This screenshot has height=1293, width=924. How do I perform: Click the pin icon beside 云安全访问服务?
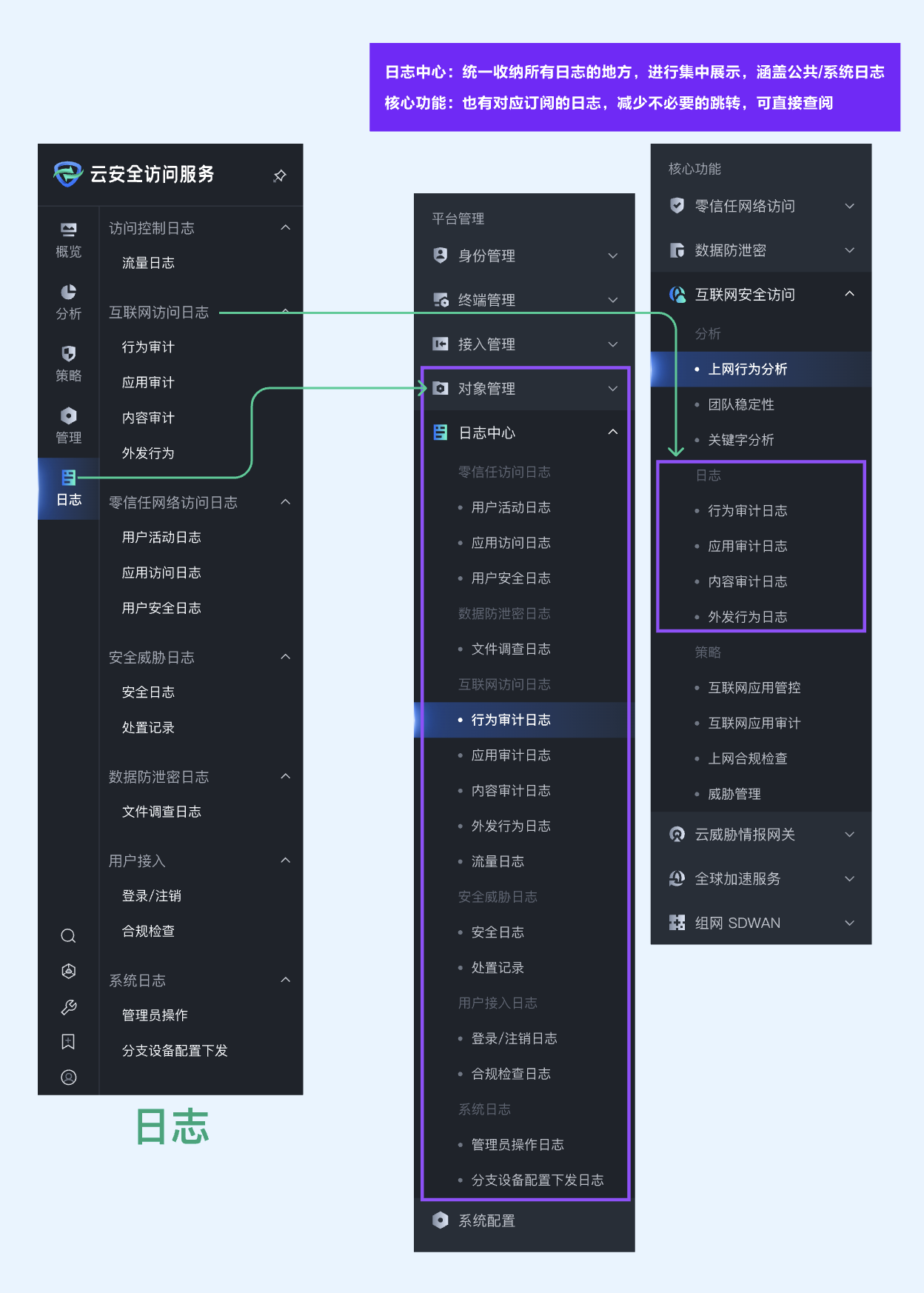[280, 176]
